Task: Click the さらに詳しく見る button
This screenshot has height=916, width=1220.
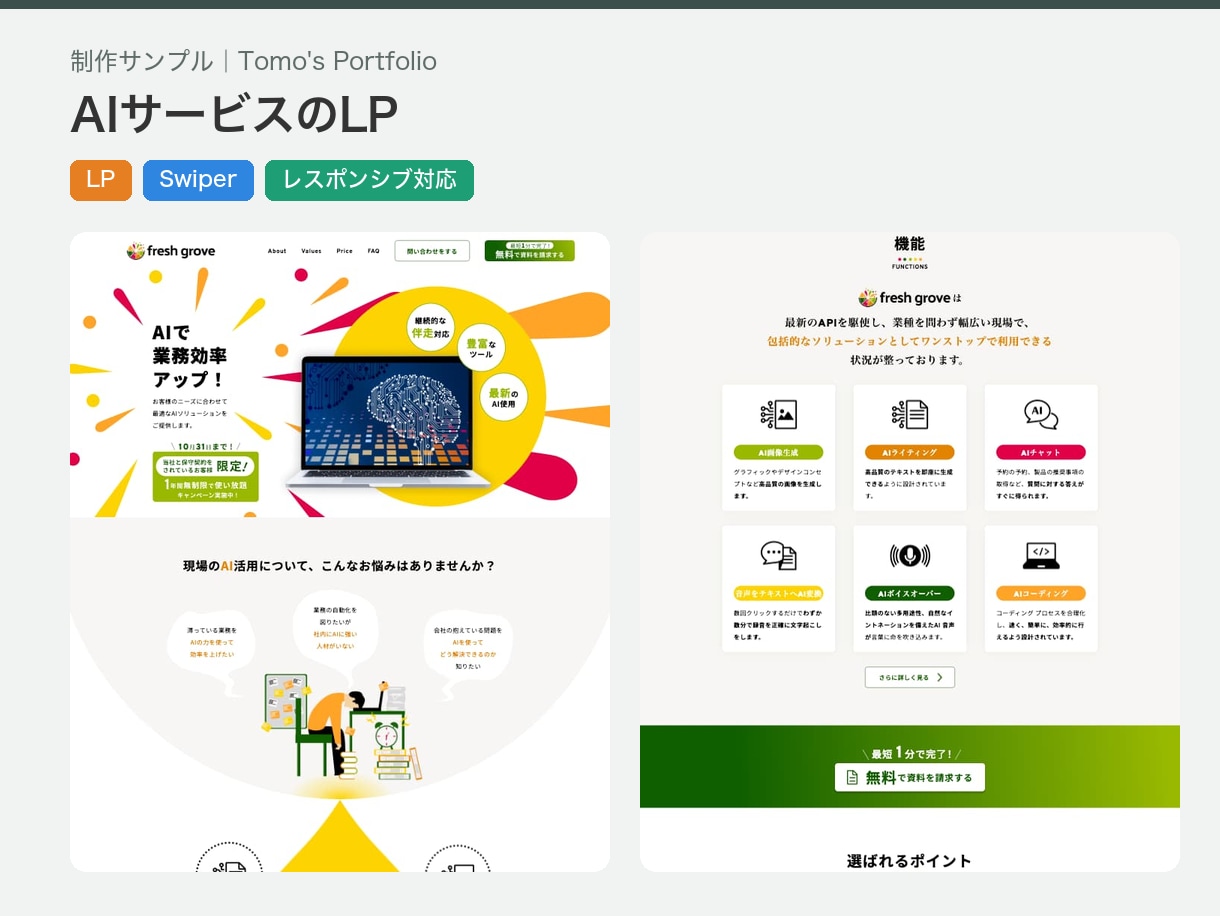Action: click(x=910, y=678)
